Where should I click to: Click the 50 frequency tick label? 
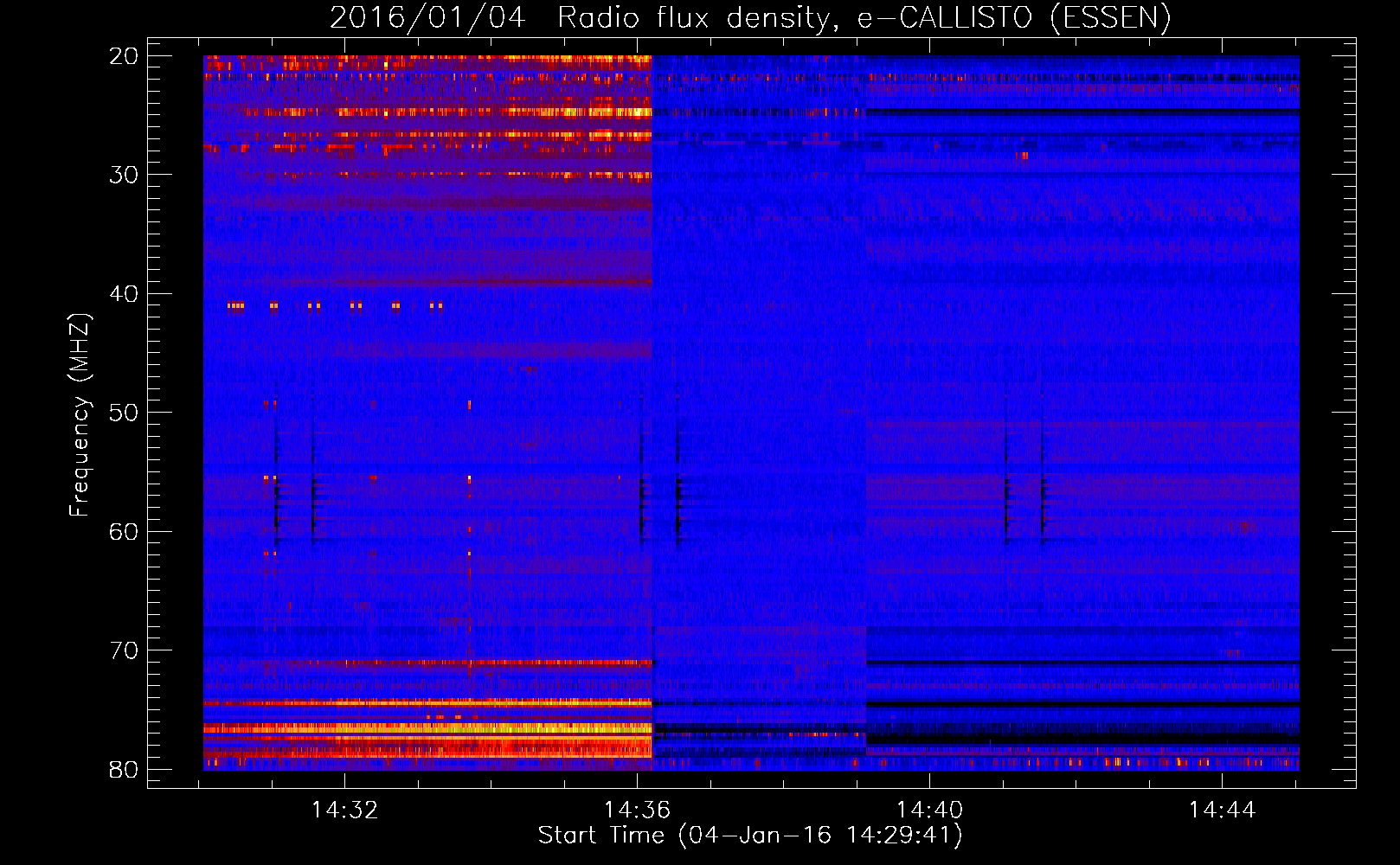coord(124,413)
